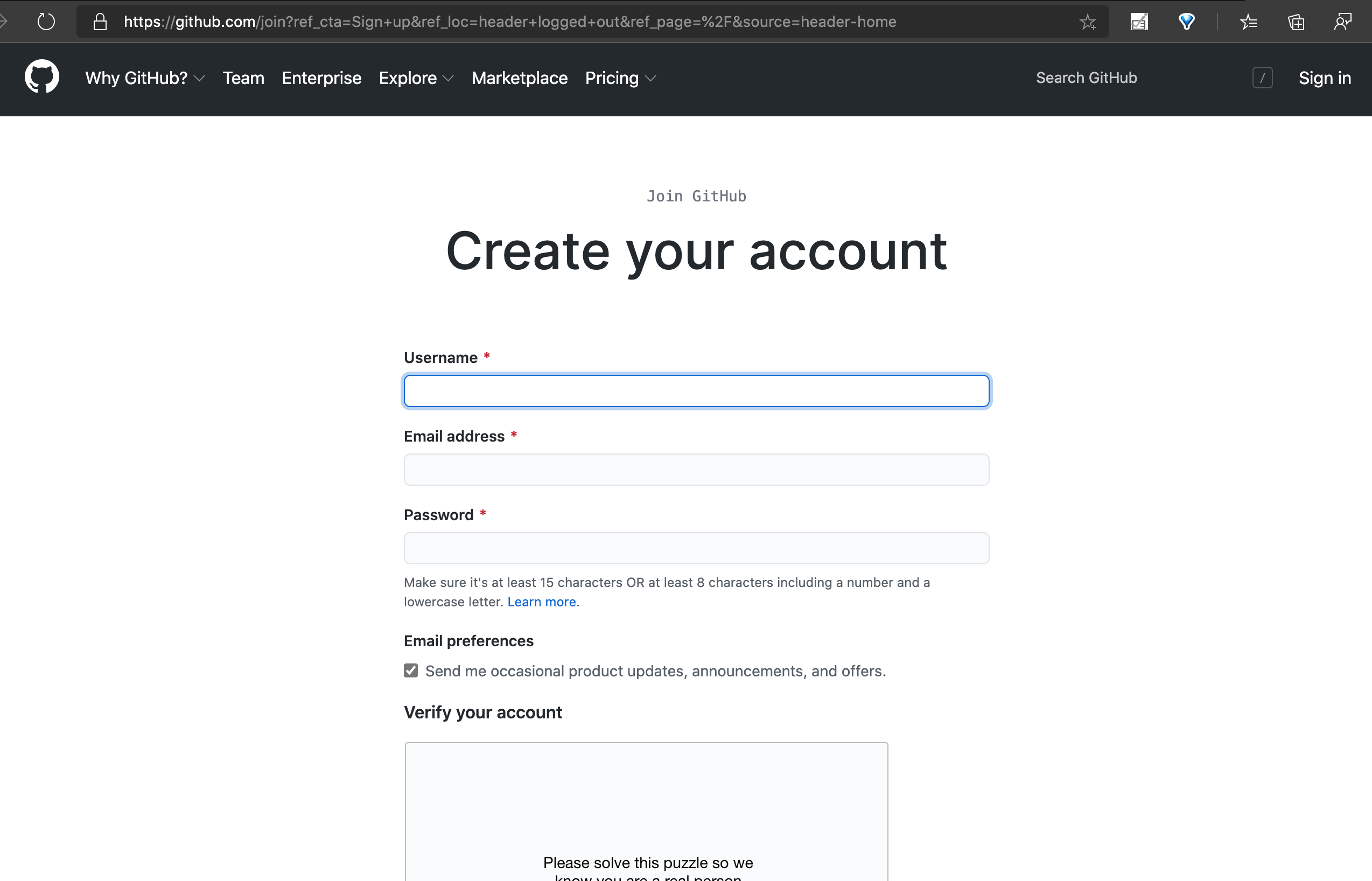Click the Verify your account heading

(482, 712)
